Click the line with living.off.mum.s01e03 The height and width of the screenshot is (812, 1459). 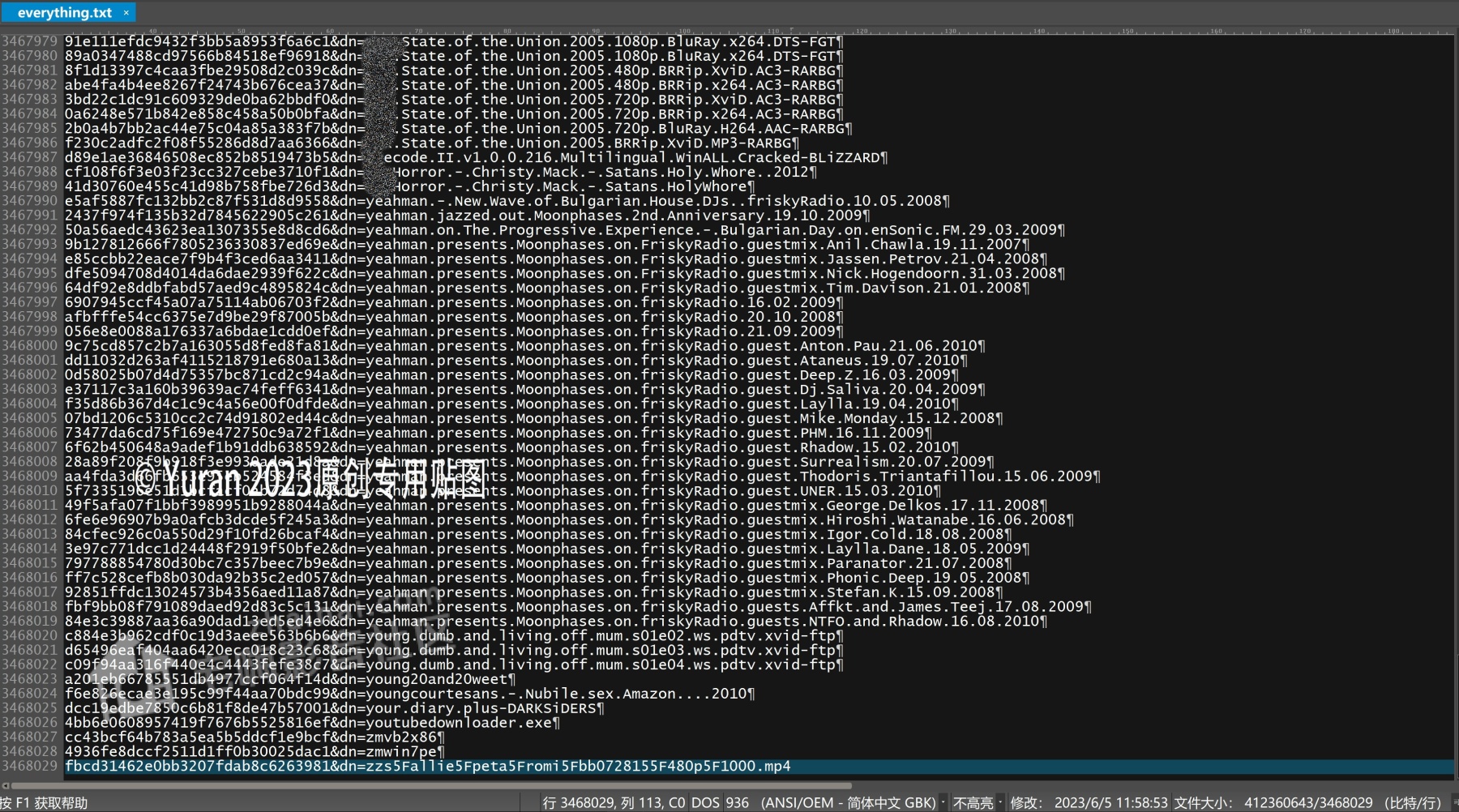(454, 651)
